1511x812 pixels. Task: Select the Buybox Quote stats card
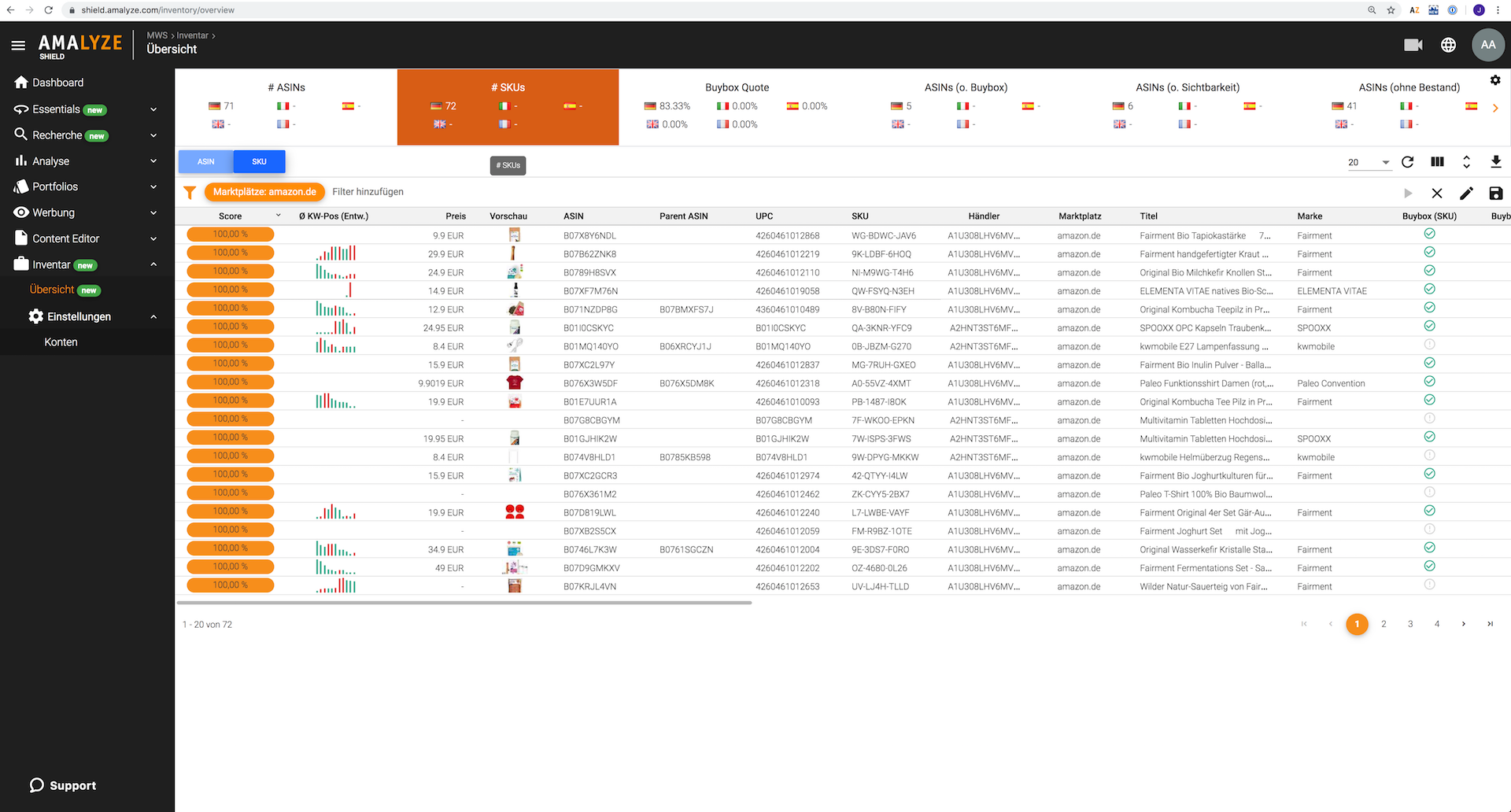tap(737, 106)
